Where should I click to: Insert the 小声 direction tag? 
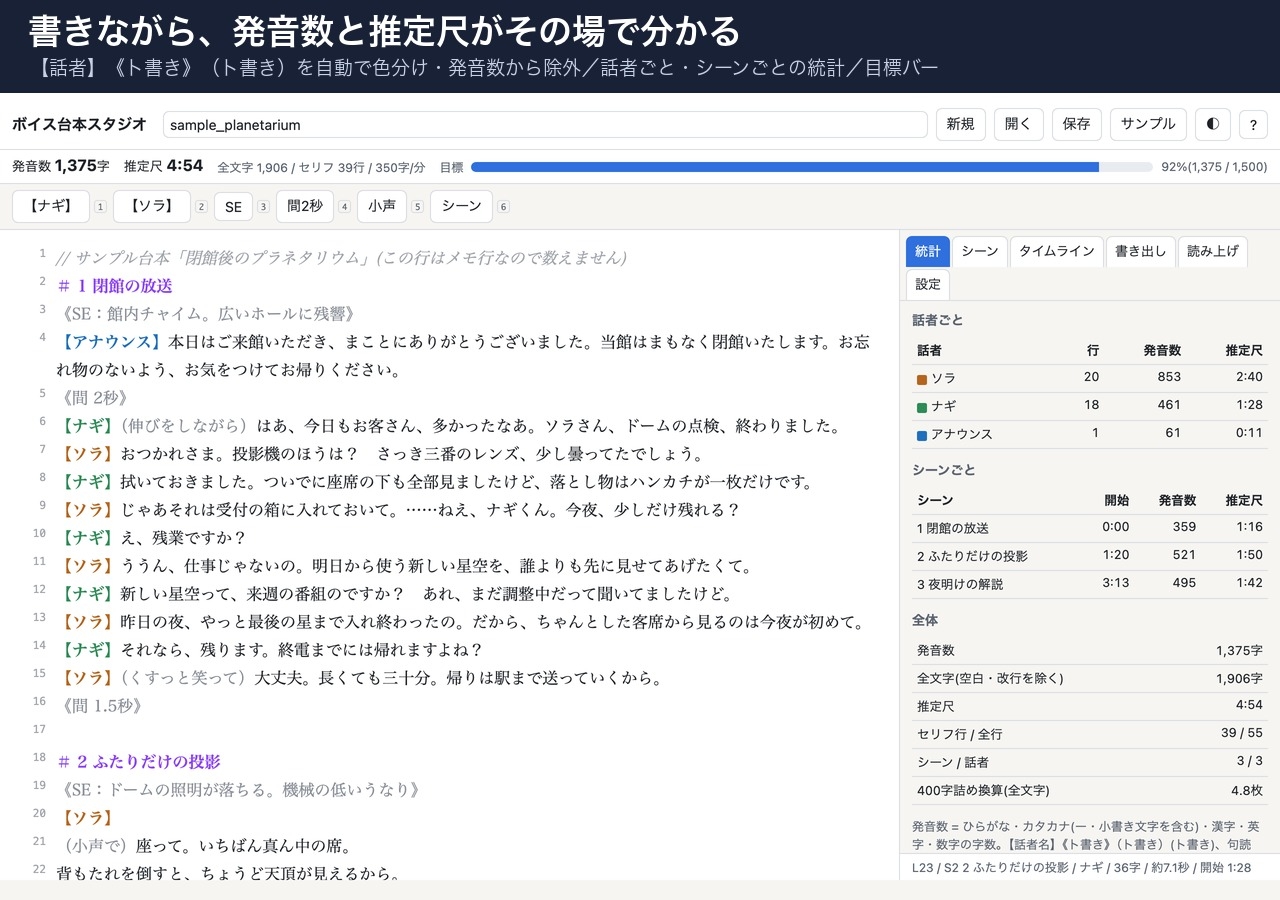pyautogui.click(x=382, y=206)
